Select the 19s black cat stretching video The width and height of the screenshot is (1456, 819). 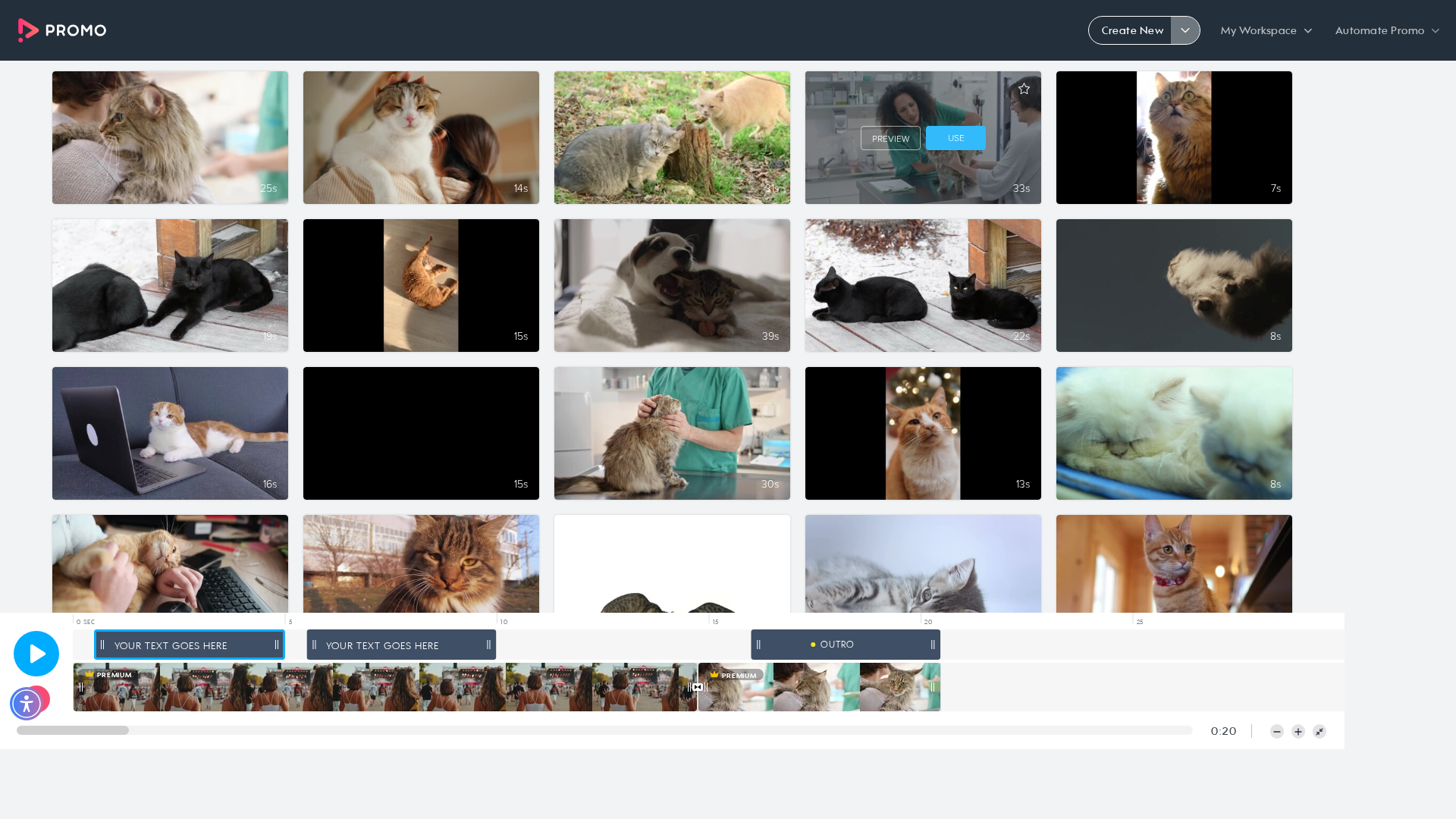(170, 285)
